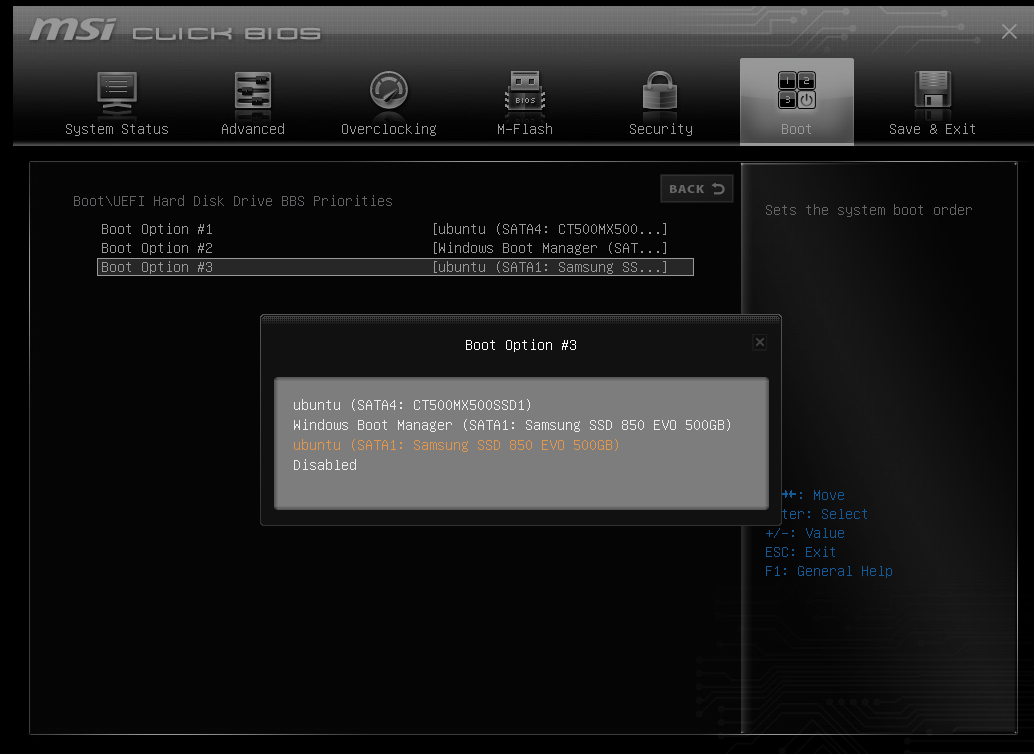Click the Boot Option #1 label
Viewport: 1034px width, 754px height.
pyautogui.click(x=157, y=229)
